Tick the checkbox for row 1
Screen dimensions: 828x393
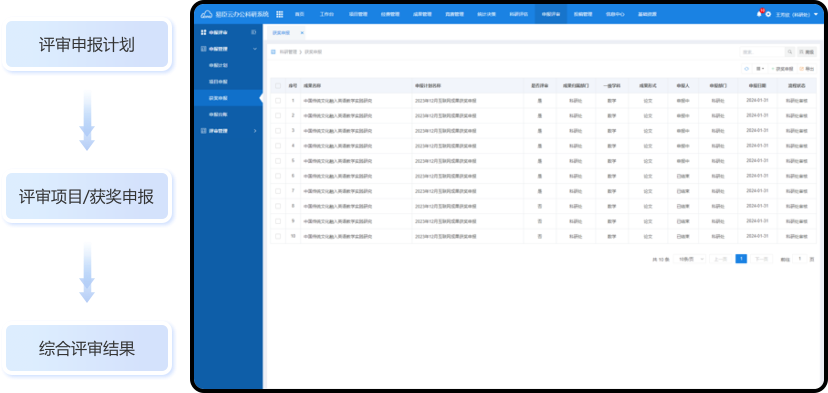[278, 100]
